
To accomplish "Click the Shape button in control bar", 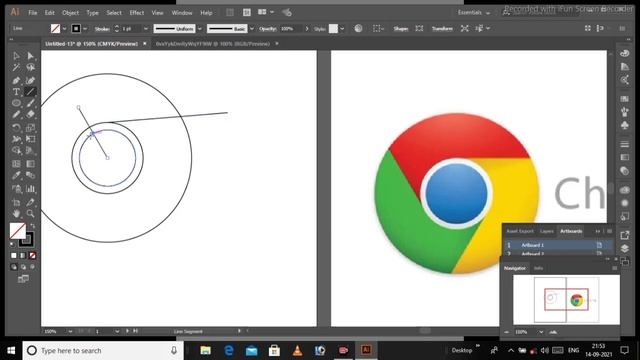I will pos(401,29).
